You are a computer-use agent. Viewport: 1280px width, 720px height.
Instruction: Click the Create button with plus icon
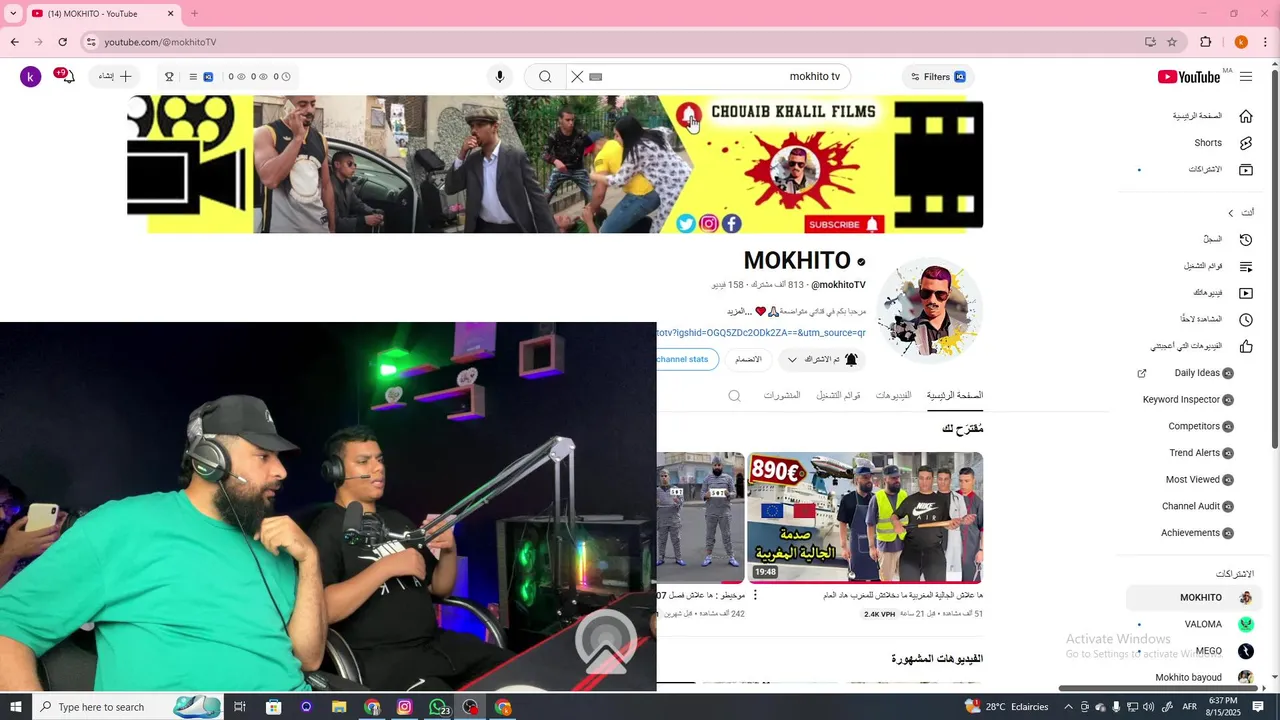tap(116, 77)
